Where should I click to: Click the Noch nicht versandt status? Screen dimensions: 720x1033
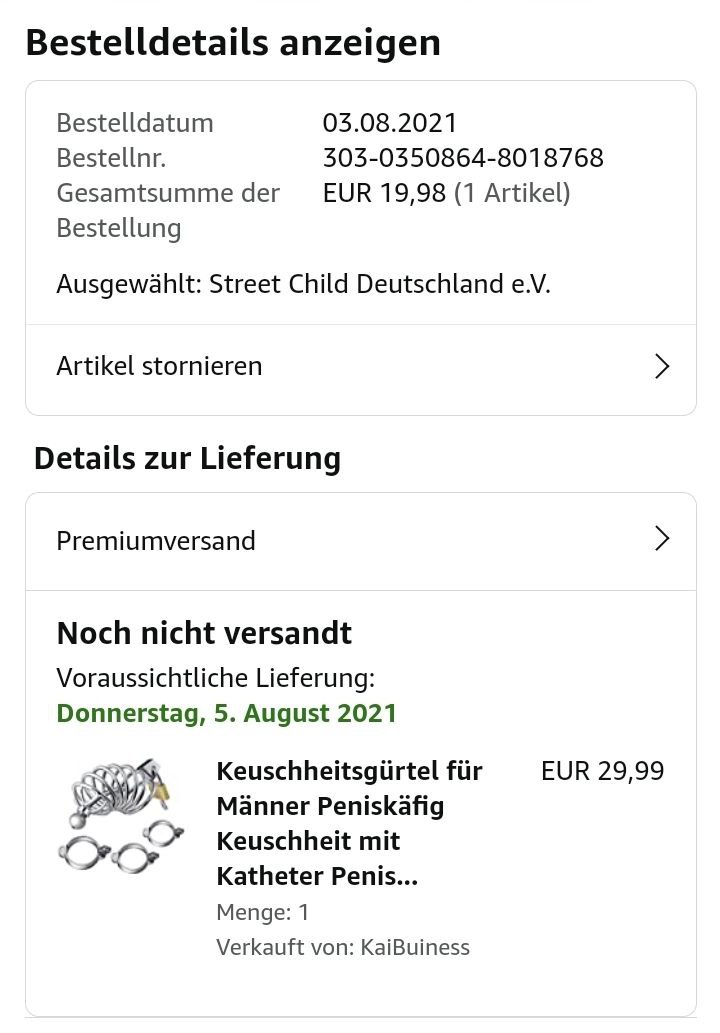[x=204, y=633]
